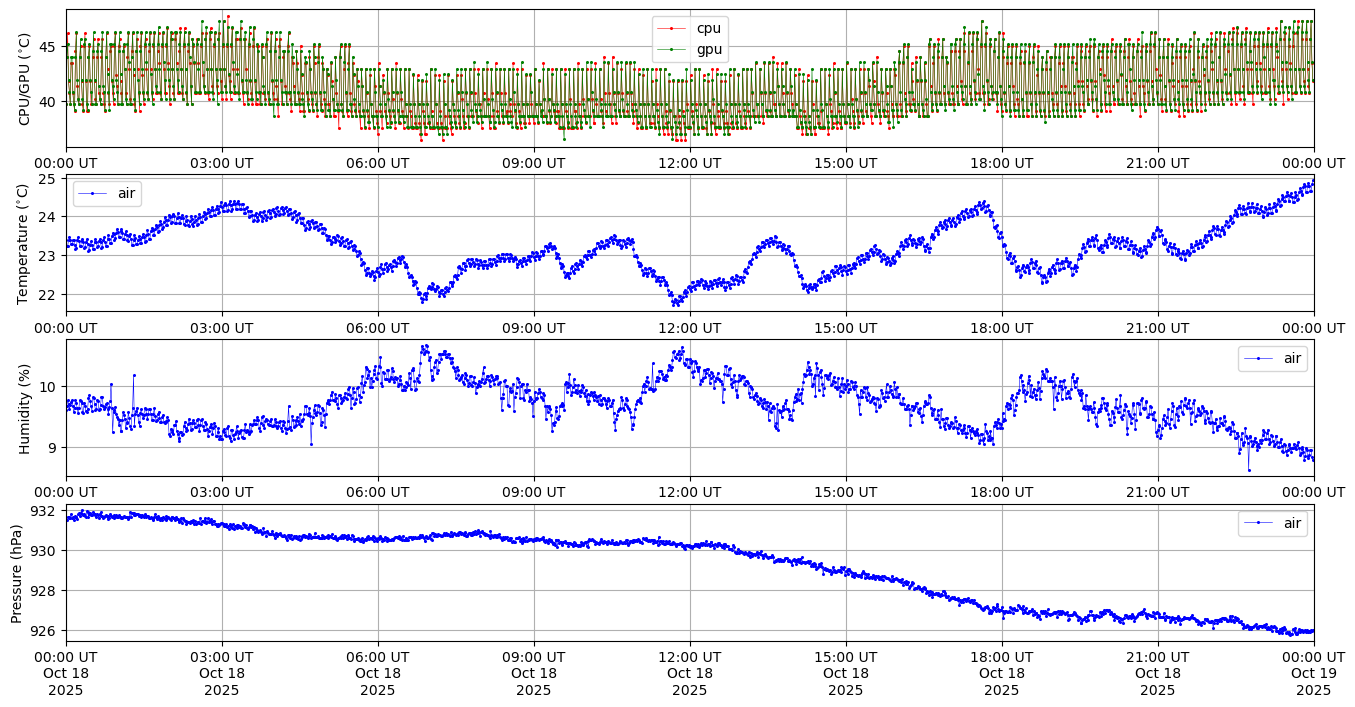Screen dimensions: 1355x707
Task: Click the Humidity (%) y-axis label
Action: [25, 408]
